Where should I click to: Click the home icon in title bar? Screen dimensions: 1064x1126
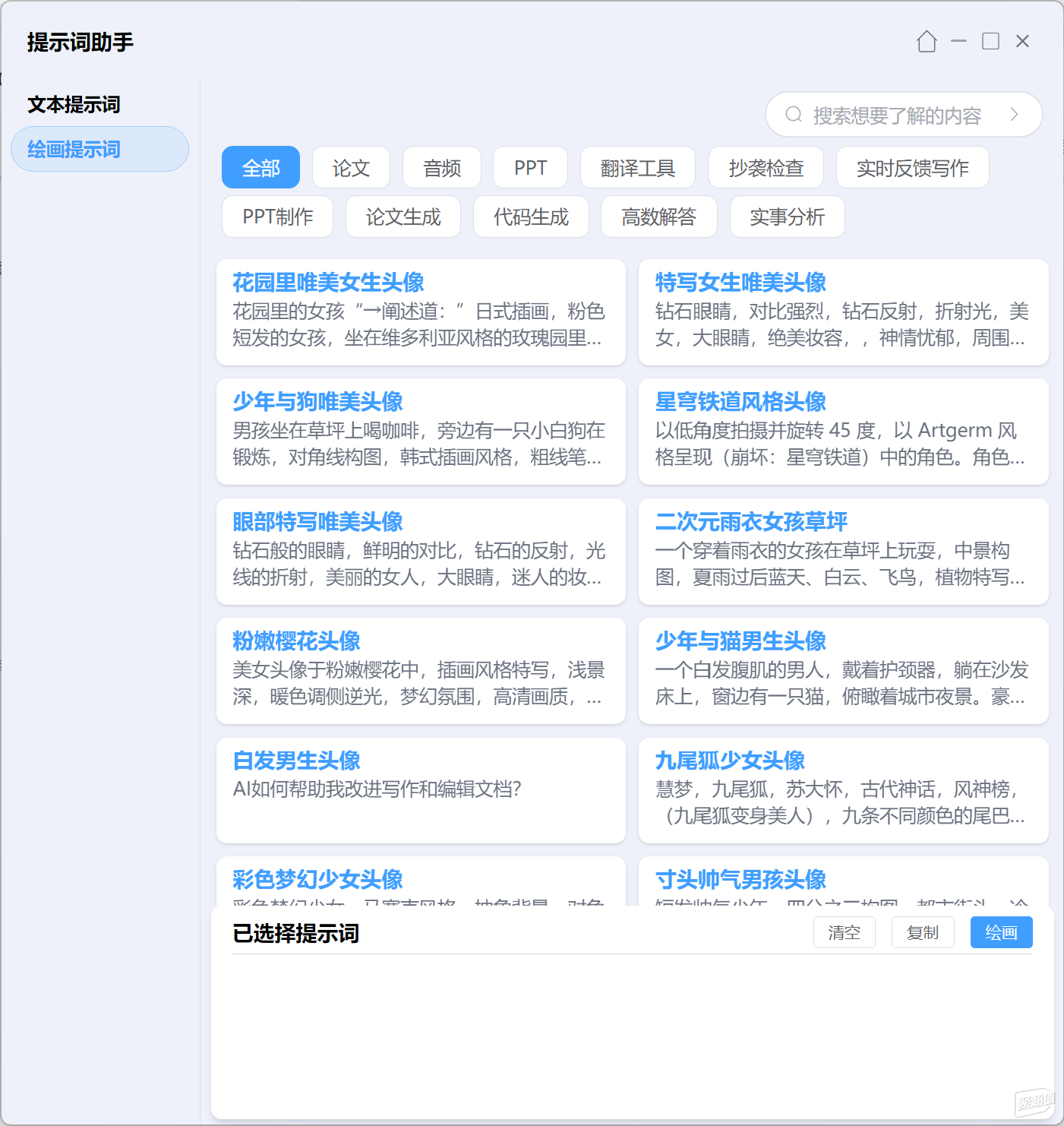pyautogui.click(x=927, y=41)
